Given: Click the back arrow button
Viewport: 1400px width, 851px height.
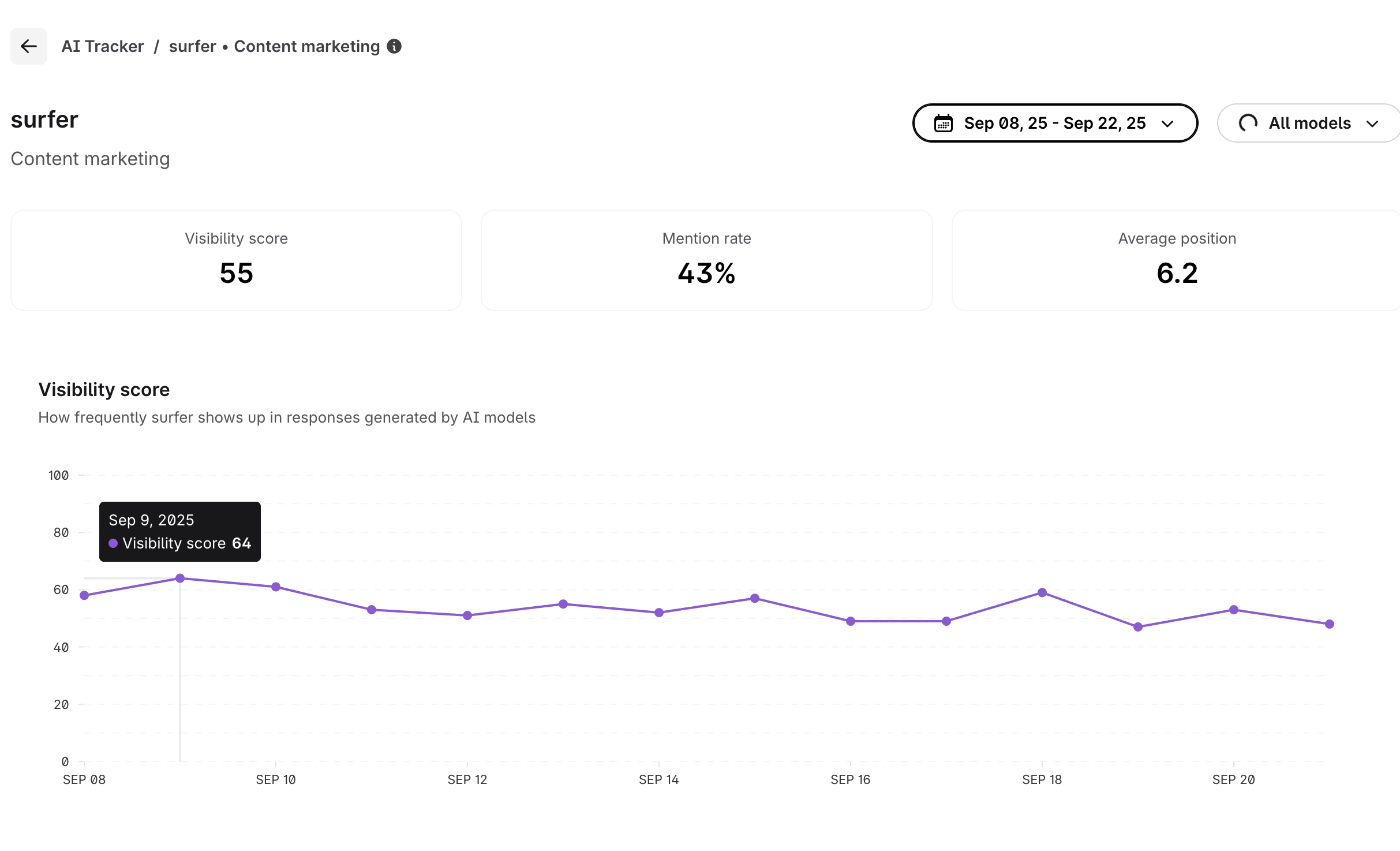Looking at the screenshot, I should [28, 46].
